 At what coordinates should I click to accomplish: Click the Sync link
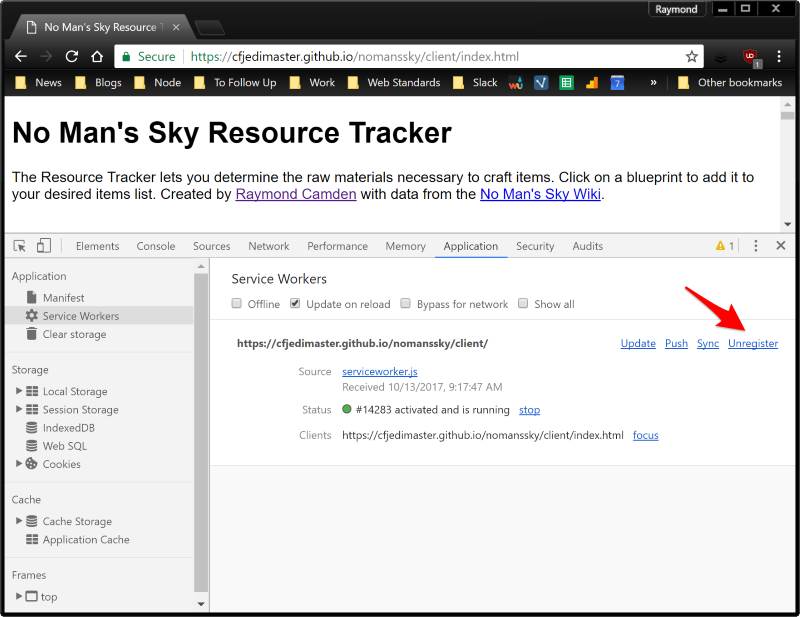click(708, 343)
